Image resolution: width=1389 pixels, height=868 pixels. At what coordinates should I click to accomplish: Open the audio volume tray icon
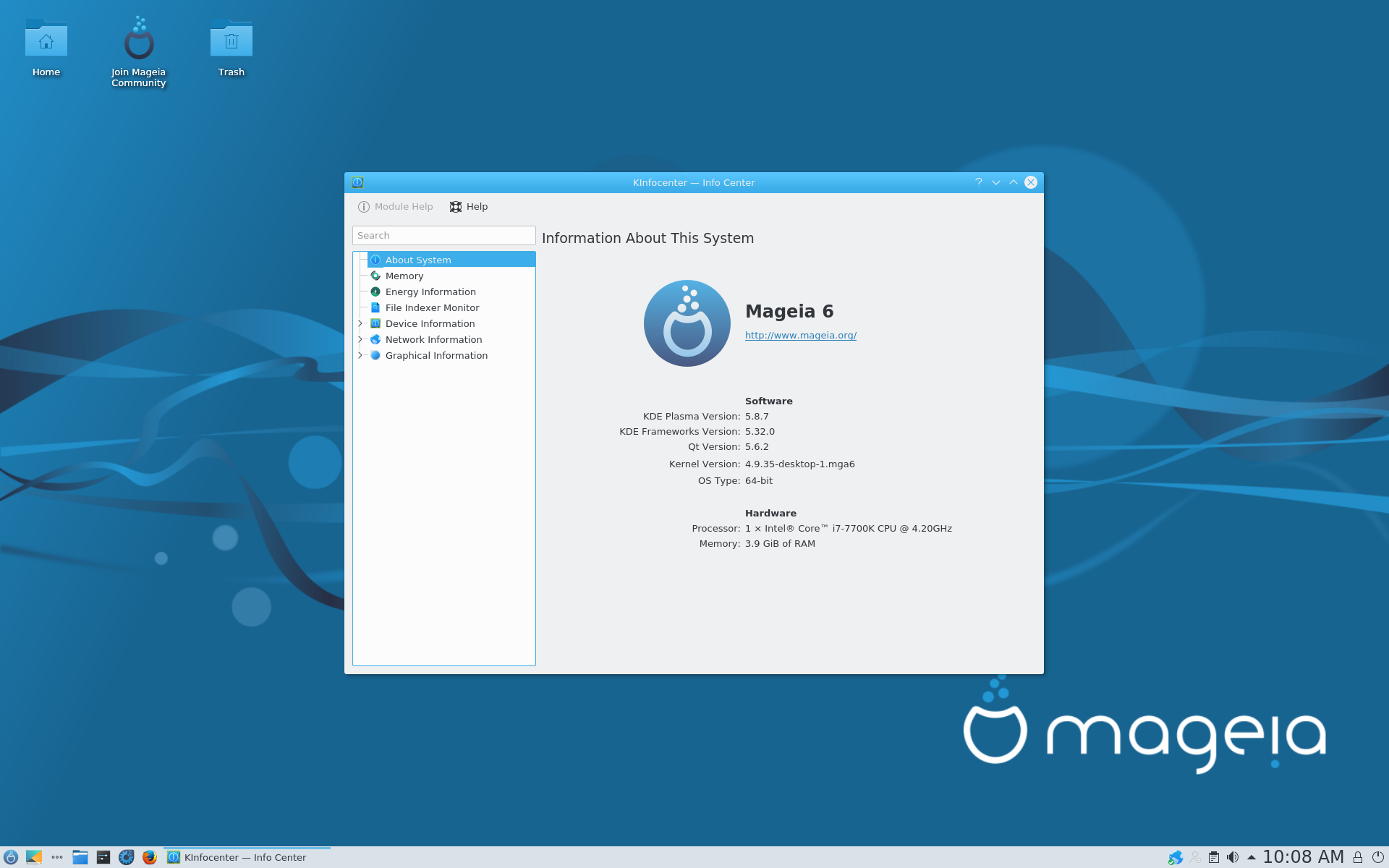[1233, 857]
